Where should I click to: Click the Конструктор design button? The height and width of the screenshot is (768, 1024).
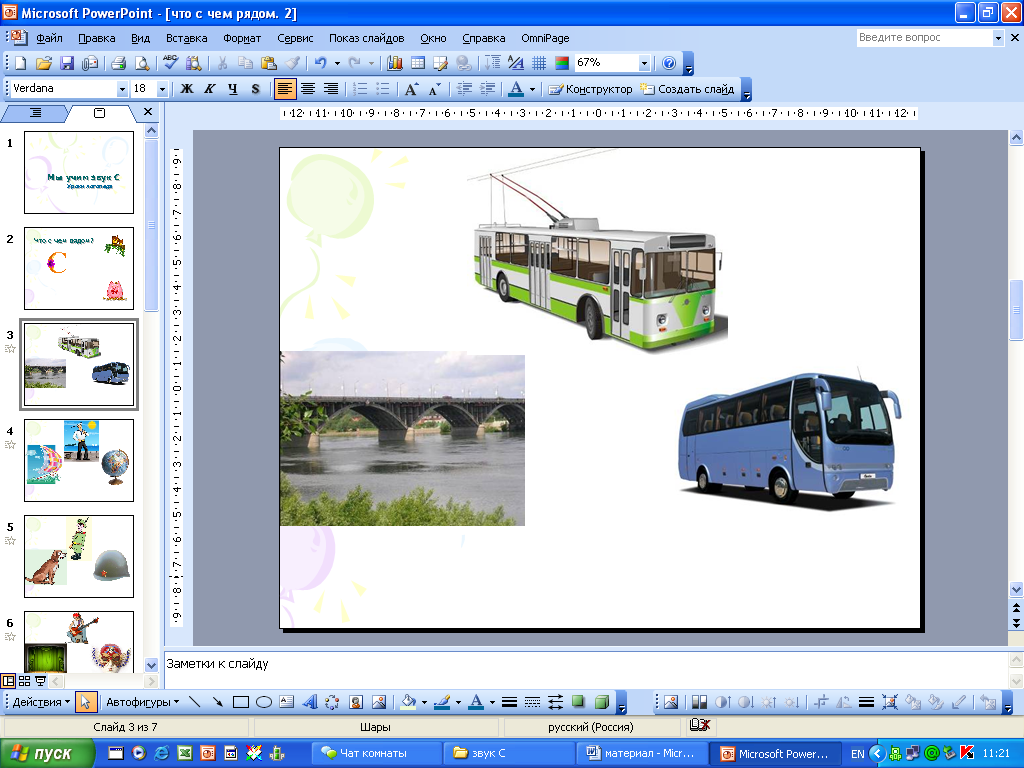[590, 89]
